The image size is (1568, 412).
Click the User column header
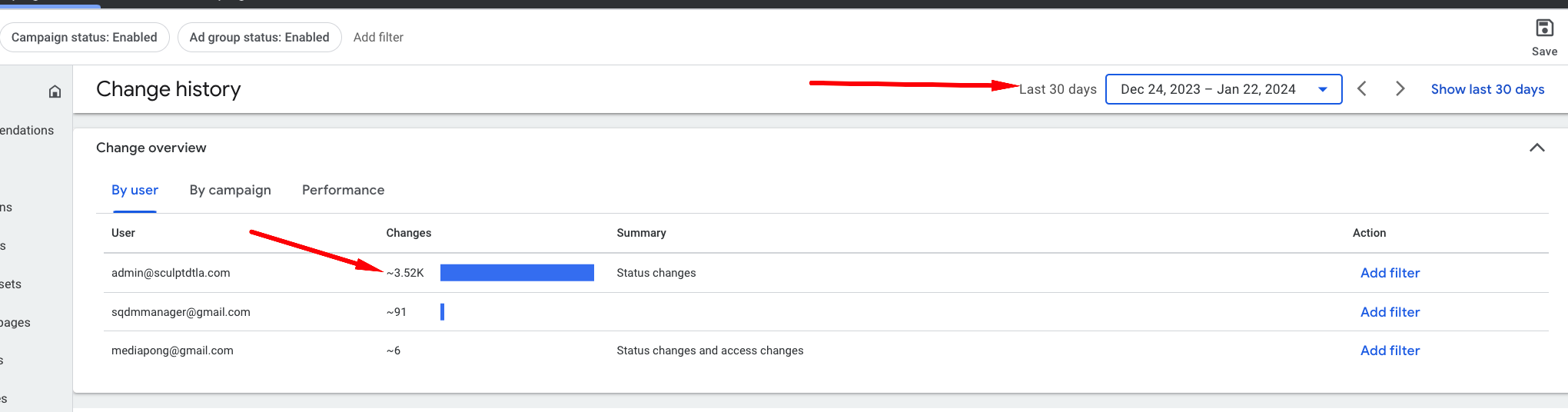[123, 233]
